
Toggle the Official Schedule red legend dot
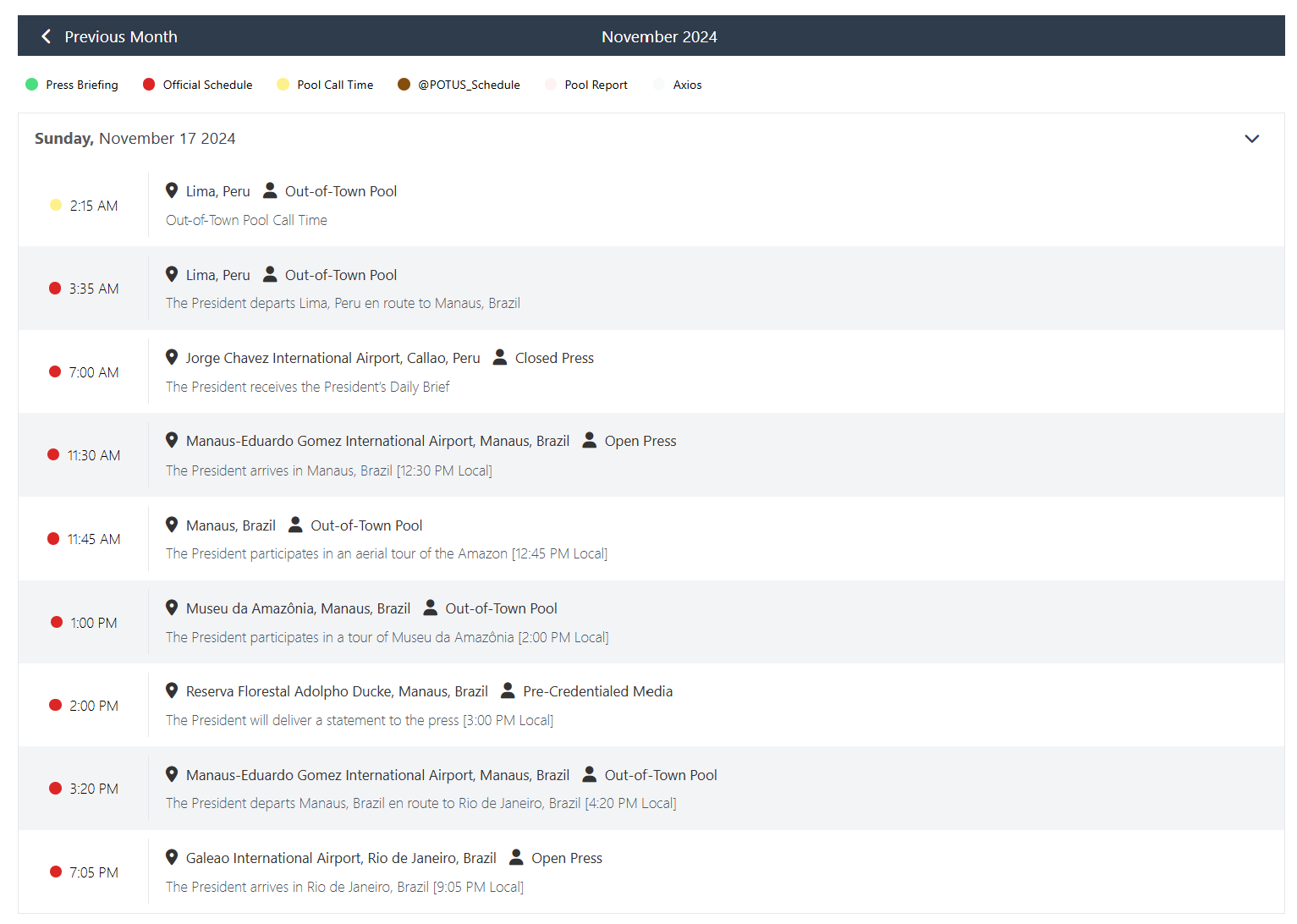click(149, 85)
